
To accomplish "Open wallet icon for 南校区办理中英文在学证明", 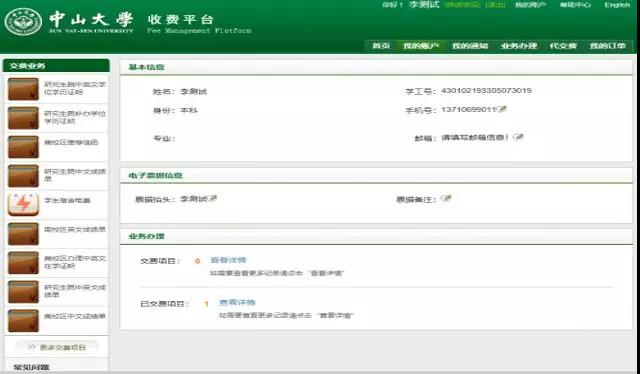I will click(23, 263).
